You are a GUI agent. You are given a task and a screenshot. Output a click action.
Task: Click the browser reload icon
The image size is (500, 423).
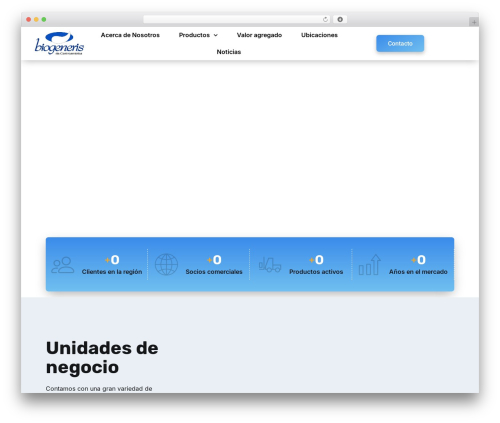coord(325,20)
